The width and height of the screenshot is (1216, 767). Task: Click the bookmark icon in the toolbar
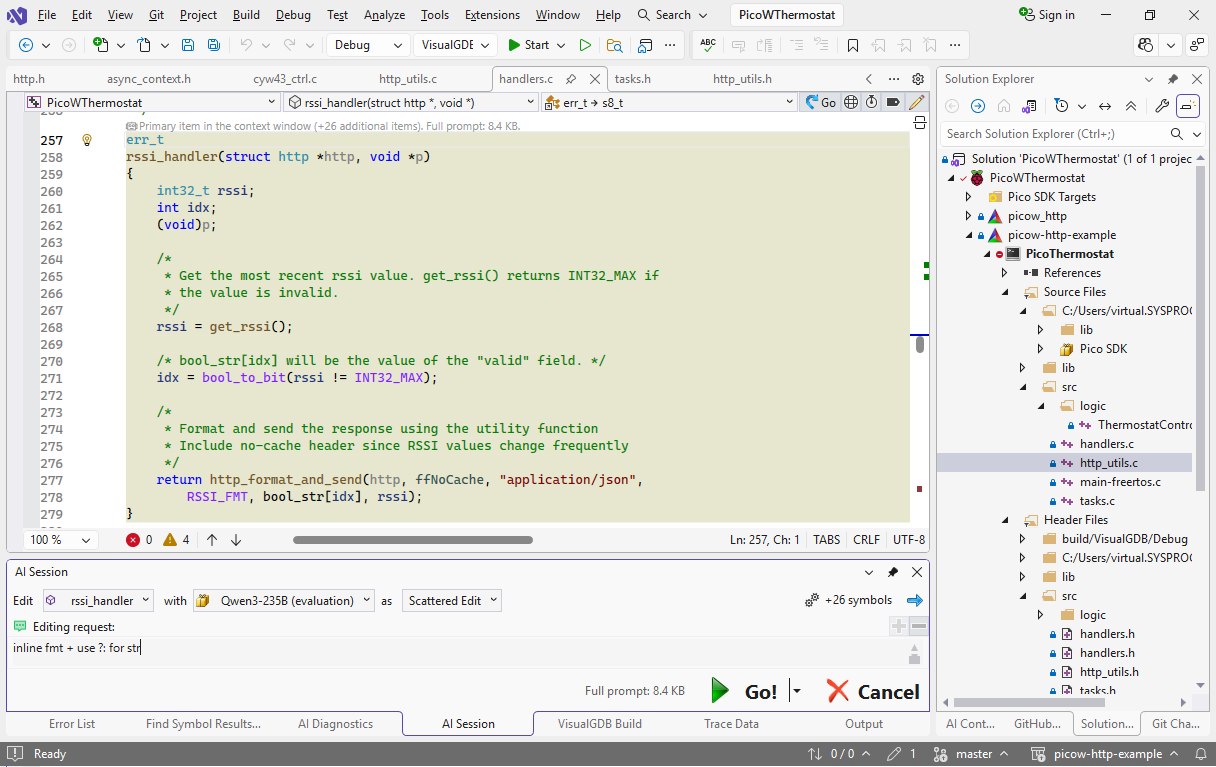pos(852,45)
